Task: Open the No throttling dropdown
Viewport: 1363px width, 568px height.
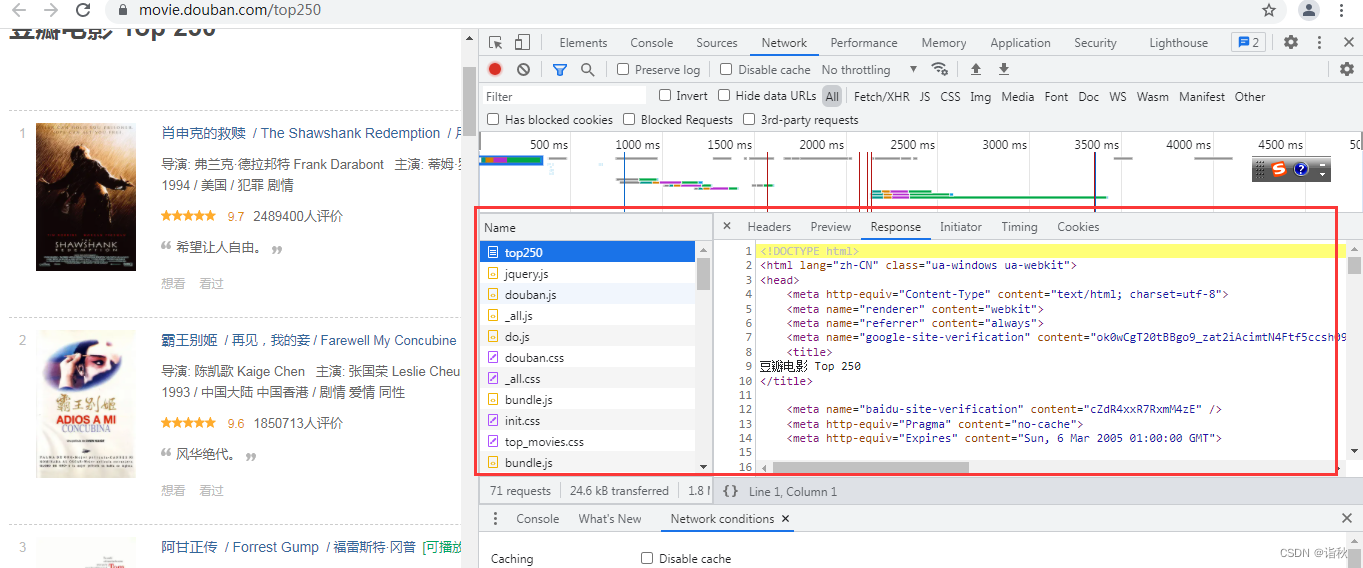Action: 869,70
